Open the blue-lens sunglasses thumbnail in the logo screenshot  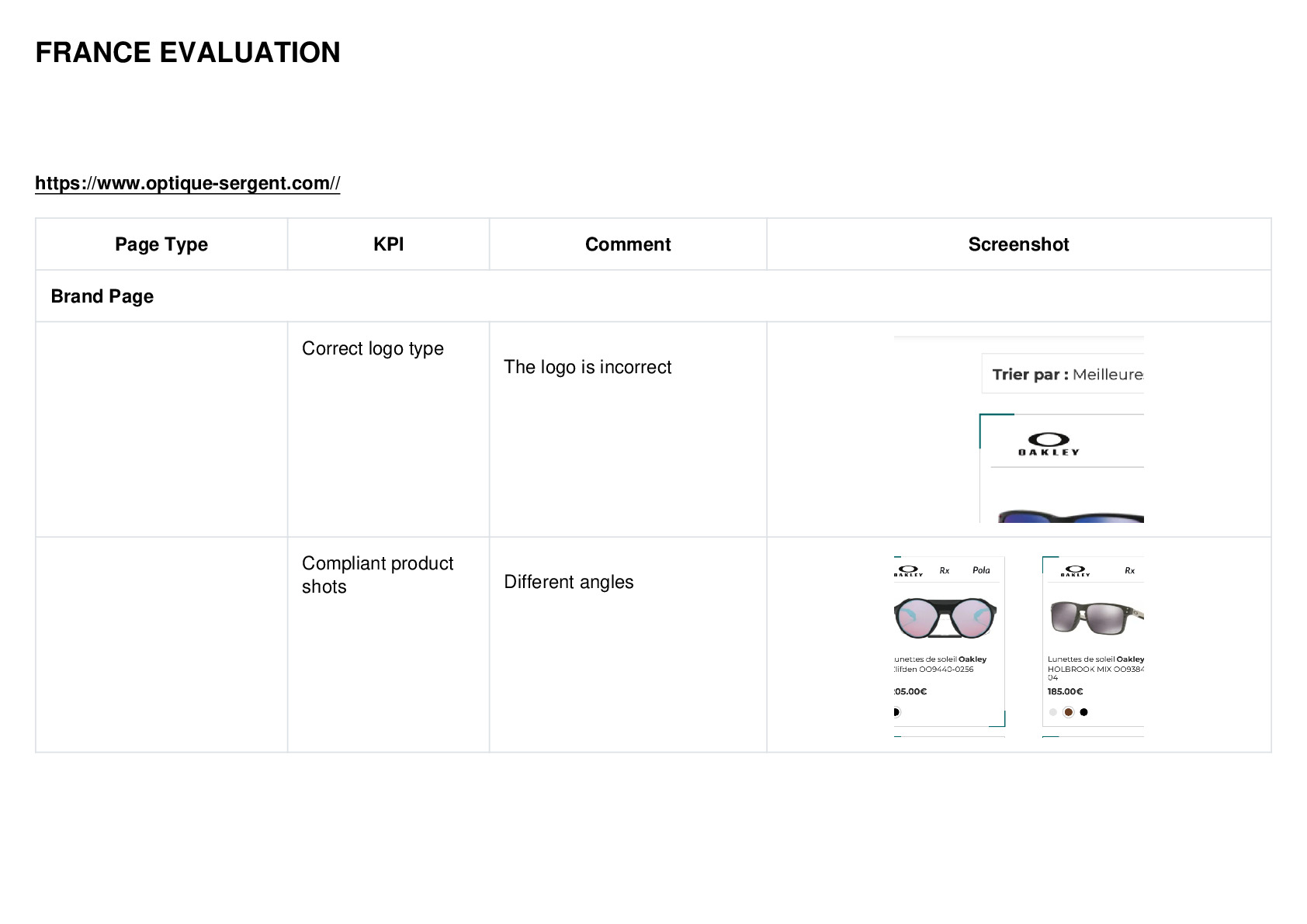pyautogui.click(x=1070, y=515)
